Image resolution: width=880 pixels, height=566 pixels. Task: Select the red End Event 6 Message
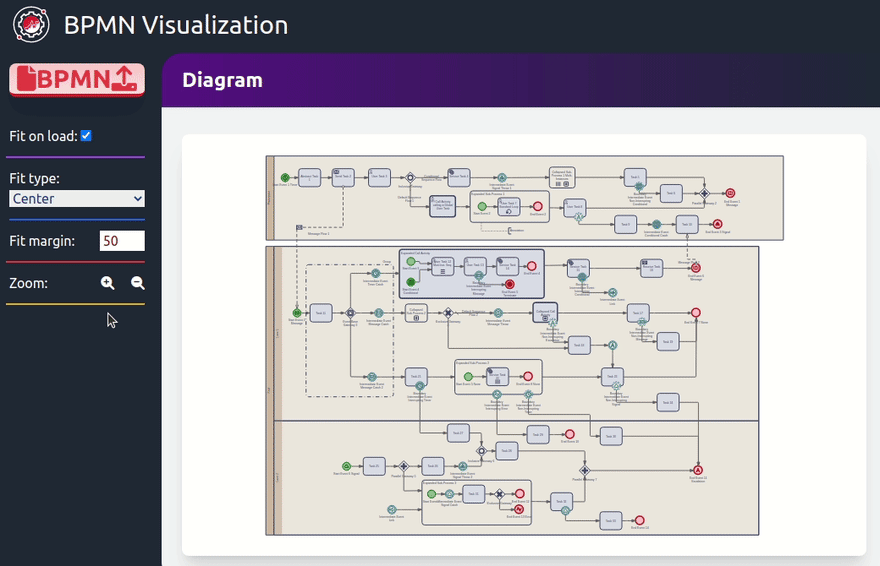pos(696,268)
